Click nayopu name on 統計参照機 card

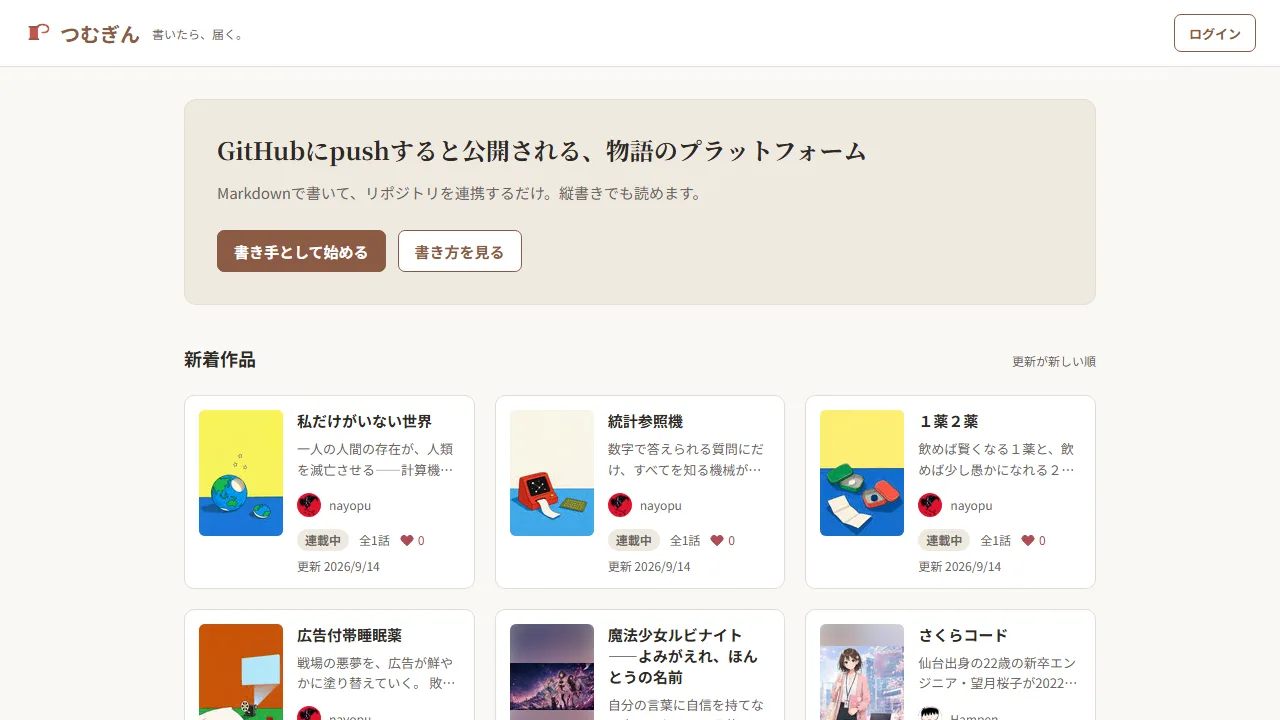pyautogui.click(x=661, y=506)
